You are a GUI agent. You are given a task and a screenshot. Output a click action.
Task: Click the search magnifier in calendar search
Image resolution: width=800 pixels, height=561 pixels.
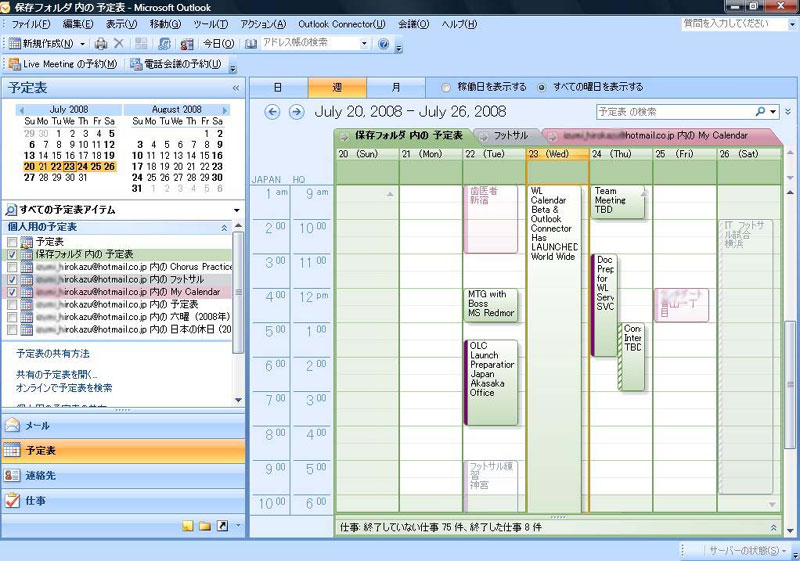pyautogui.click(x=760, y=111)
